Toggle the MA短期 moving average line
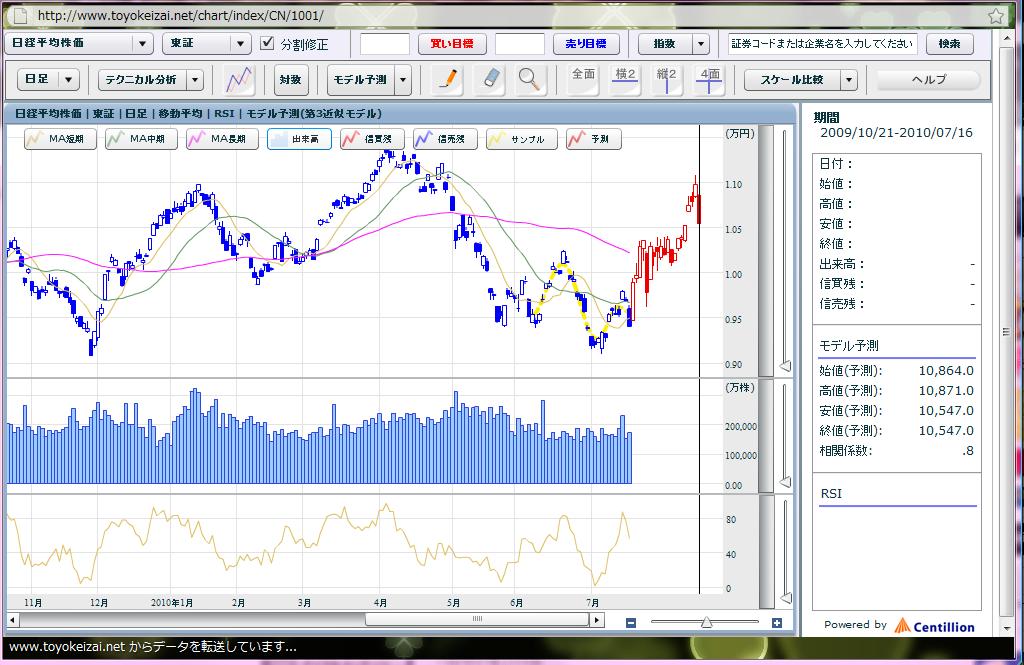Screen dimensions: 1024x665 [x=61, y=140]
